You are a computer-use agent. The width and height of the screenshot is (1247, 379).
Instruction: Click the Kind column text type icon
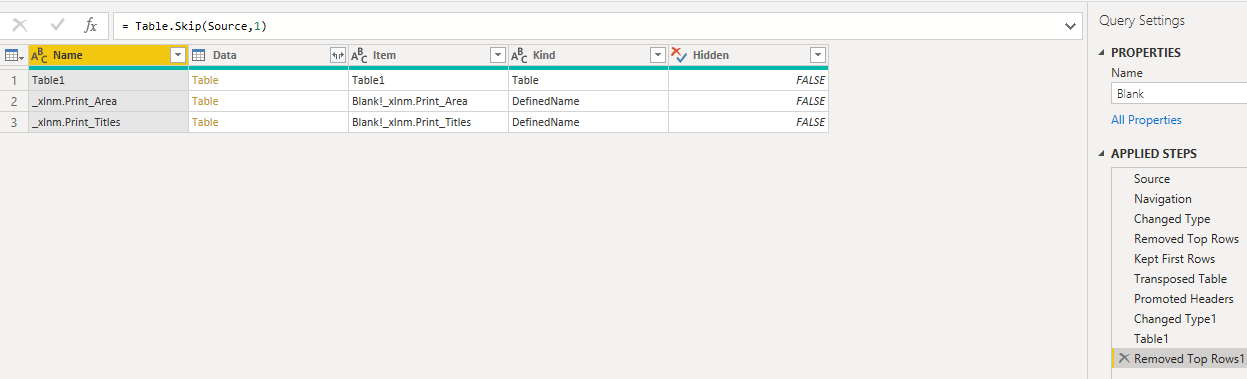[x=520, y=56]
